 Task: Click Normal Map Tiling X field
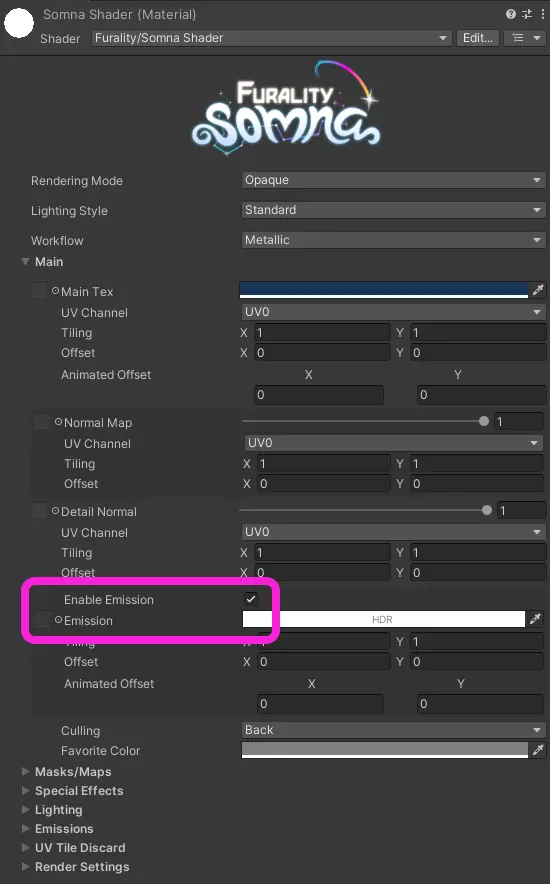(x=323, y=463)
